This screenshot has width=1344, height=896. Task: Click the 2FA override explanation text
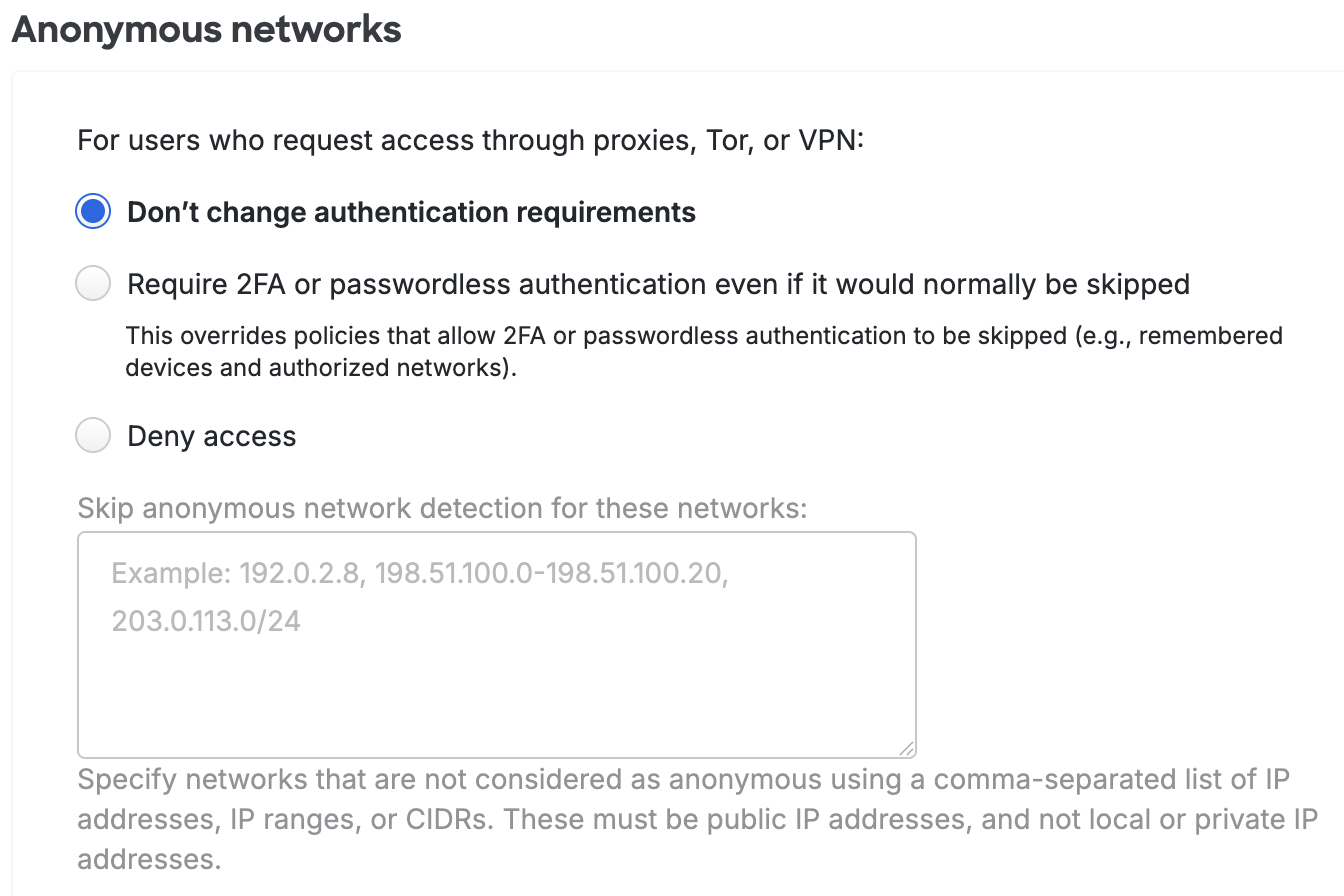coord(703,351)
